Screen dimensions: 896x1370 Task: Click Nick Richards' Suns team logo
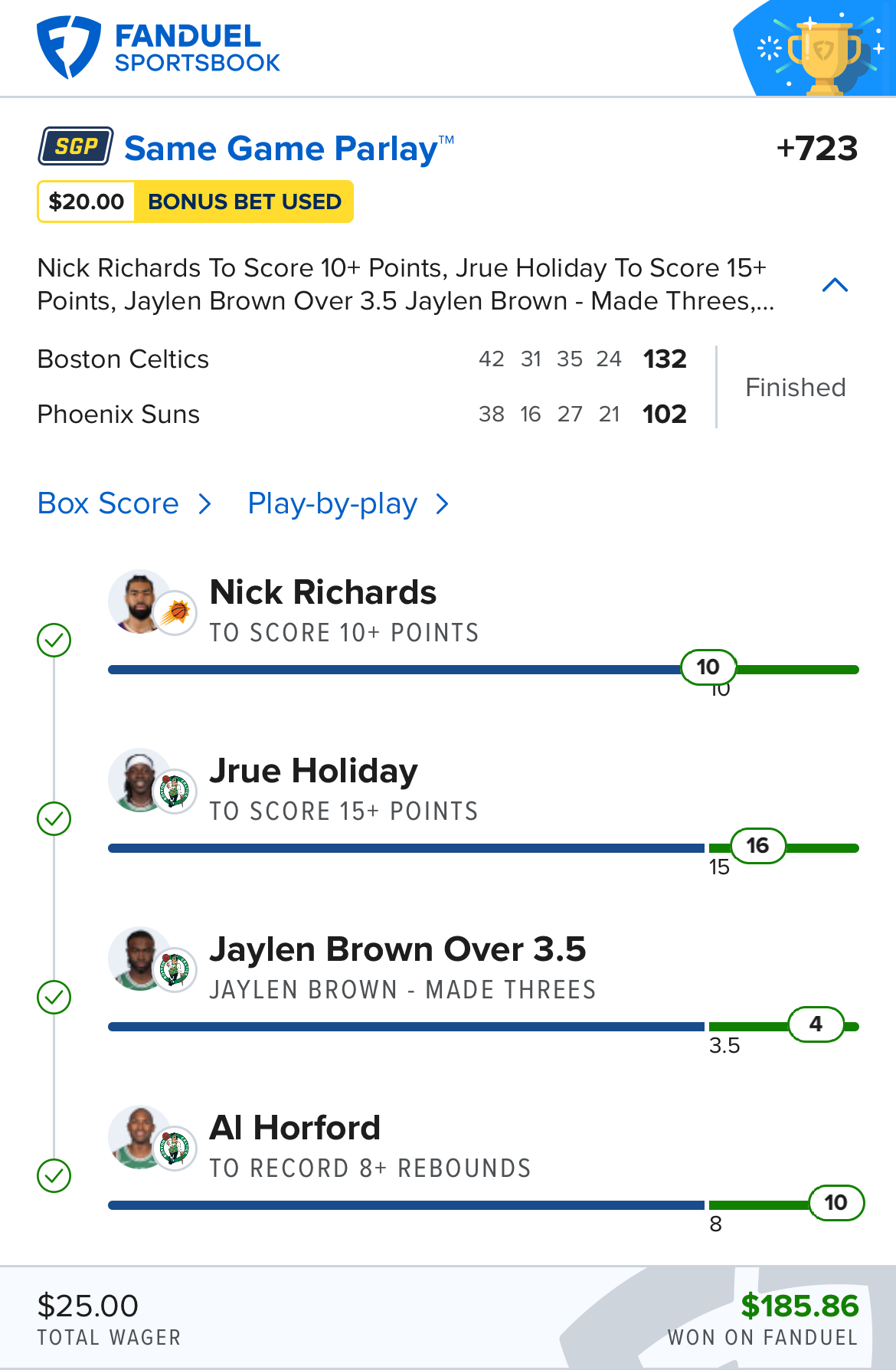(175, 612)
